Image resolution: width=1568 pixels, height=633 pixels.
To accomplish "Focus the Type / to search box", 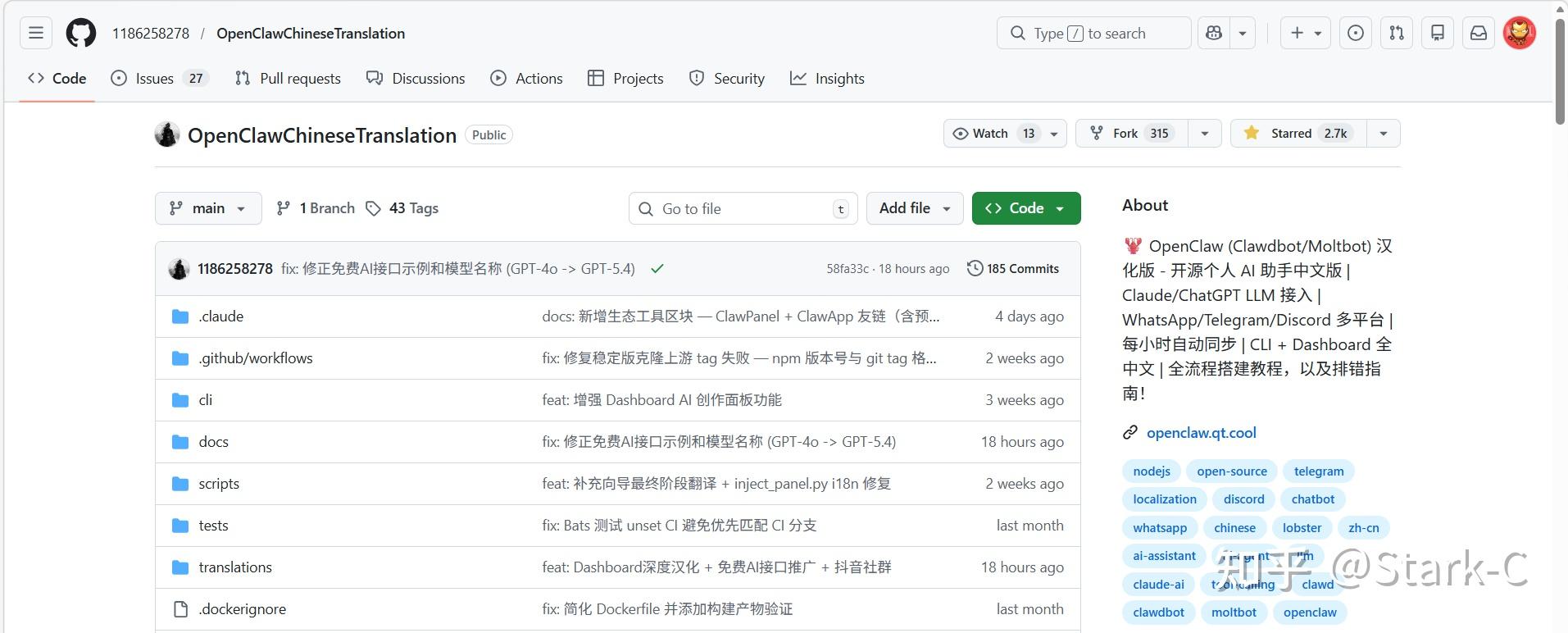I will pos(1093,34).
